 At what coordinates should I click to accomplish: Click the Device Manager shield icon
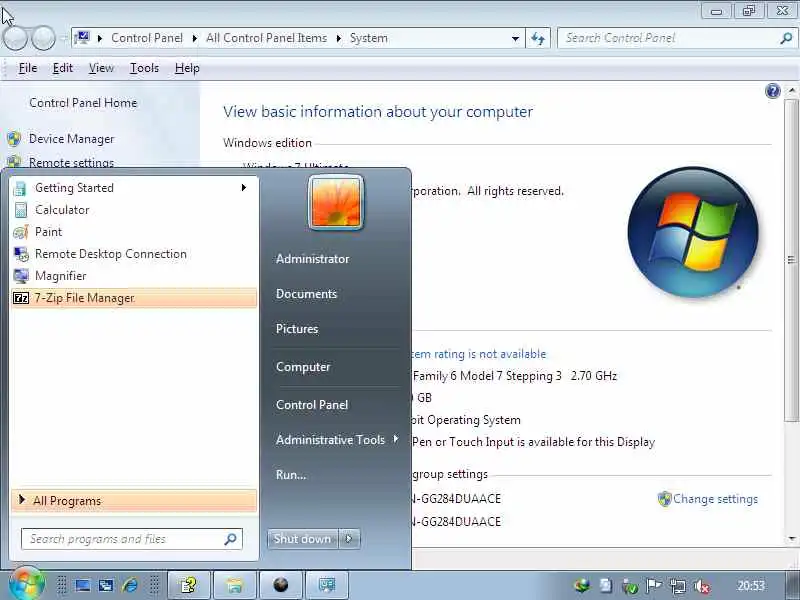(x=14, y=139)
